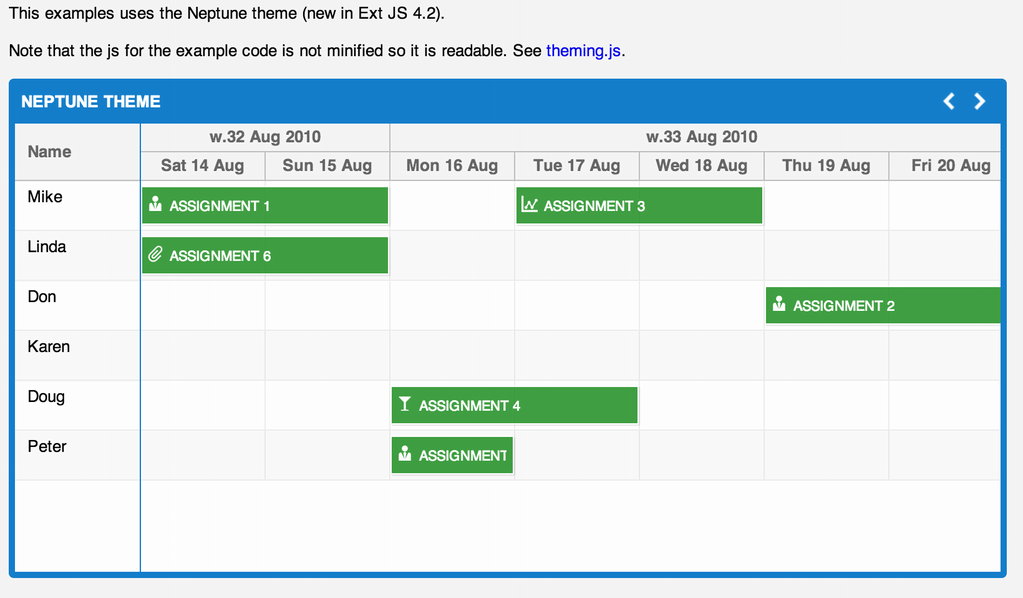Select the Linda resource row
The image size is (1023, 598).
click(508, 256)
